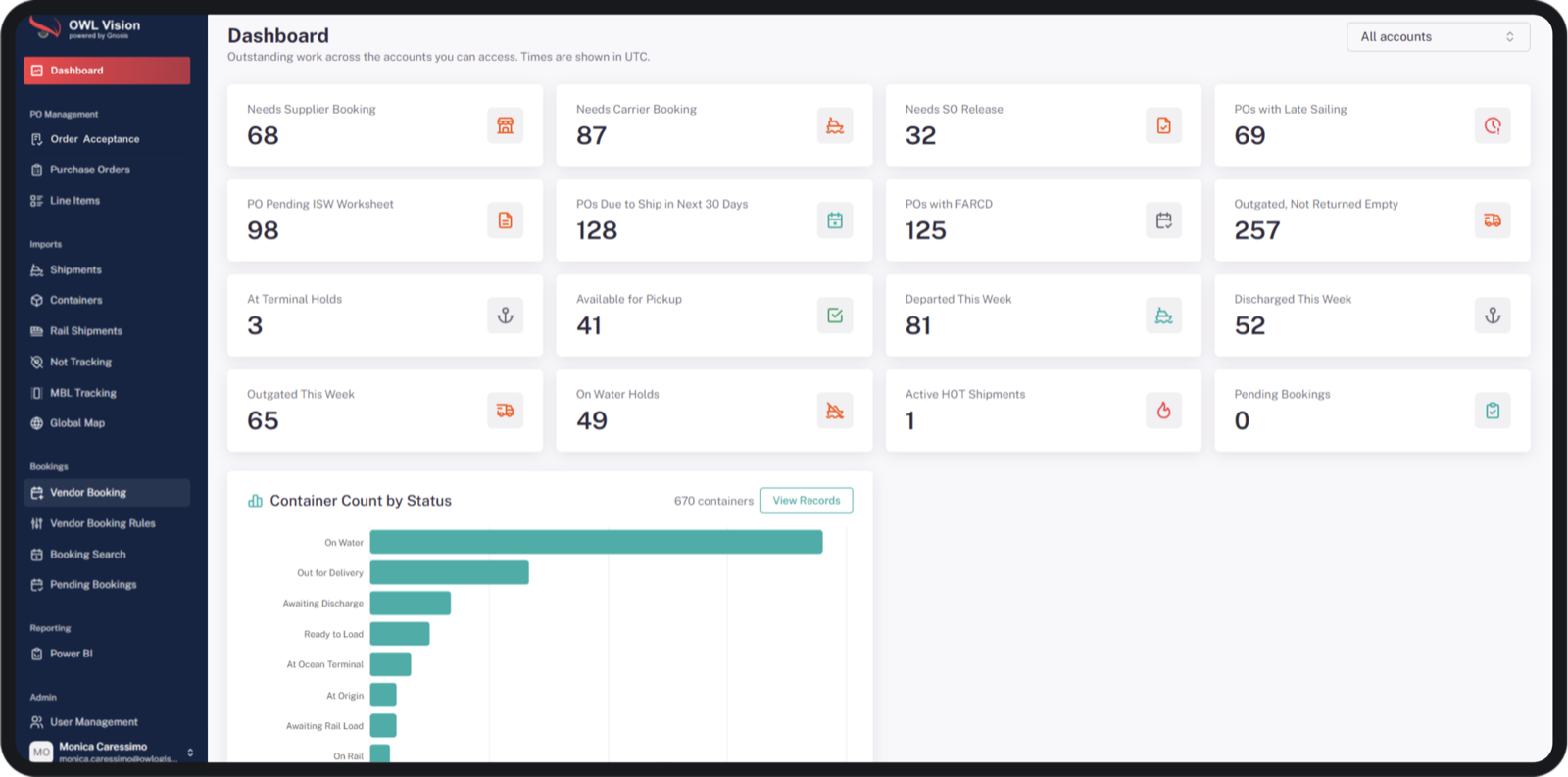1568x777 pixels.
Task: Click the Needs Carrier Booking ship icon
Action: pos(834,125)
